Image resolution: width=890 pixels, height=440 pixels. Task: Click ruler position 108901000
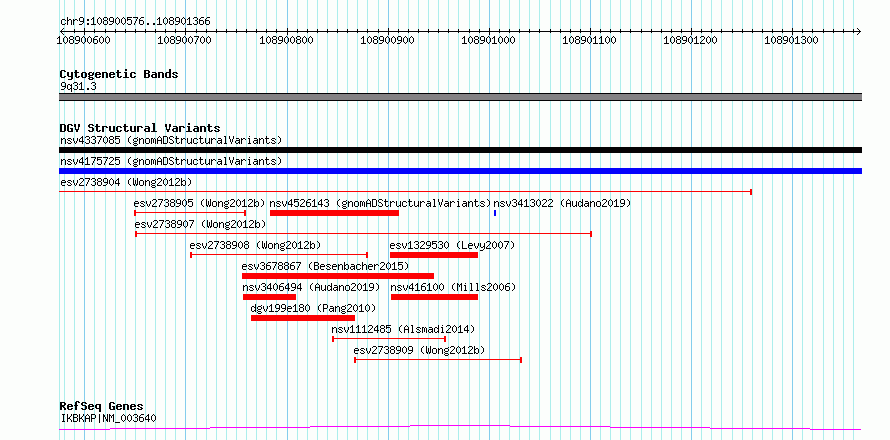coord(489,40)
